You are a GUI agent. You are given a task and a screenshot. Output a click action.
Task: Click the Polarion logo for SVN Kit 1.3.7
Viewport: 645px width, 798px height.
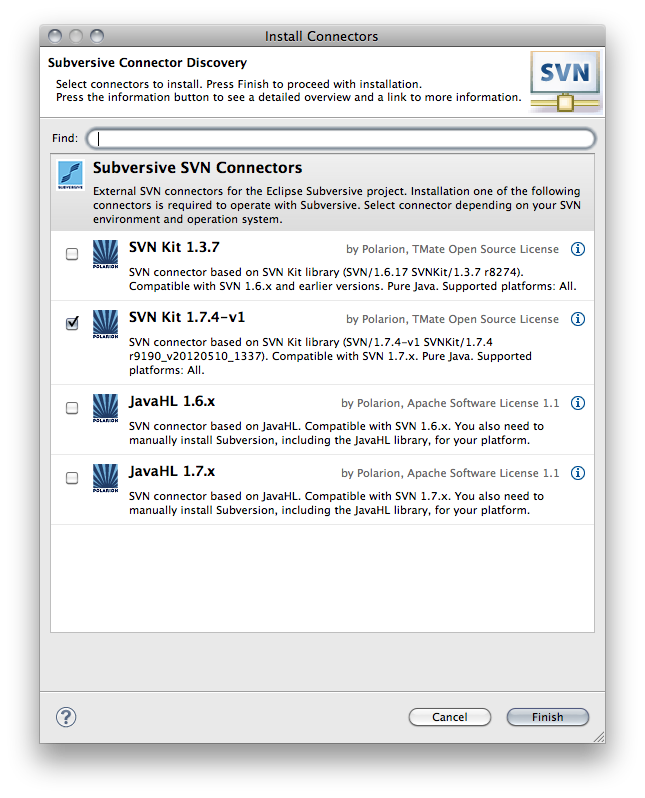point(105,256)
